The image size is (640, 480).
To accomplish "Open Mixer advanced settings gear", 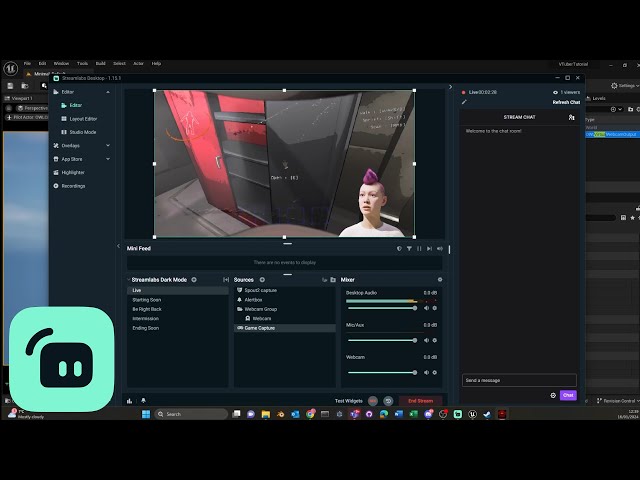I will pyautogui.click(x=440, y=280).
